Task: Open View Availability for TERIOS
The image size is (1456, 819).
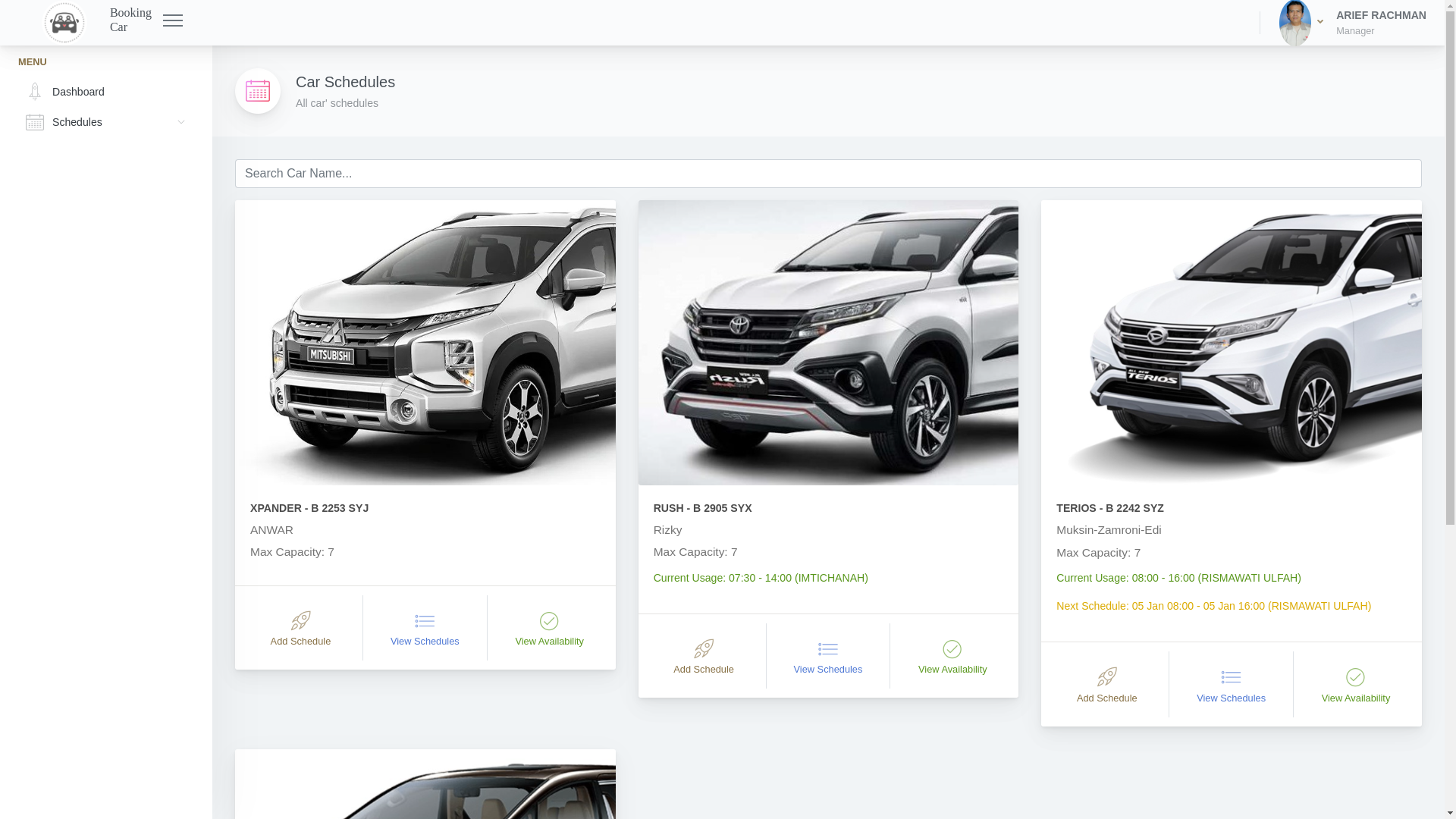Action: (x=1356, y=698)
